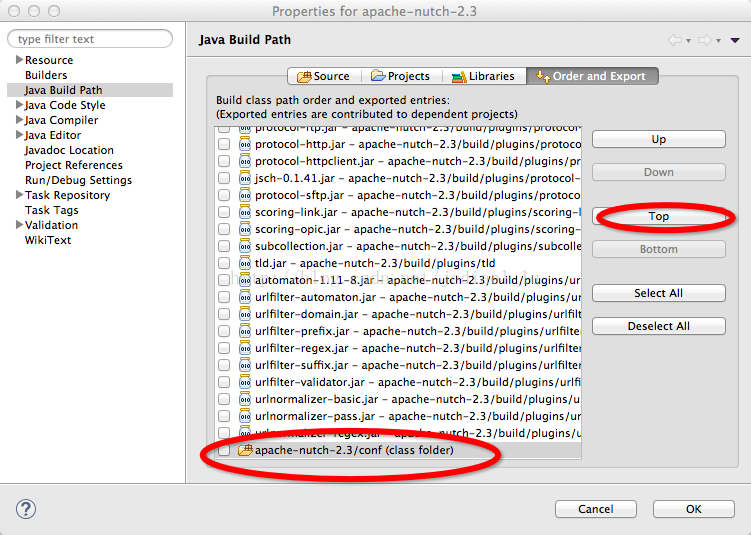The image size is (751, 535).
Task: Check the urlfilter-domain.jar checkbox
Action: tap(224, 314)
